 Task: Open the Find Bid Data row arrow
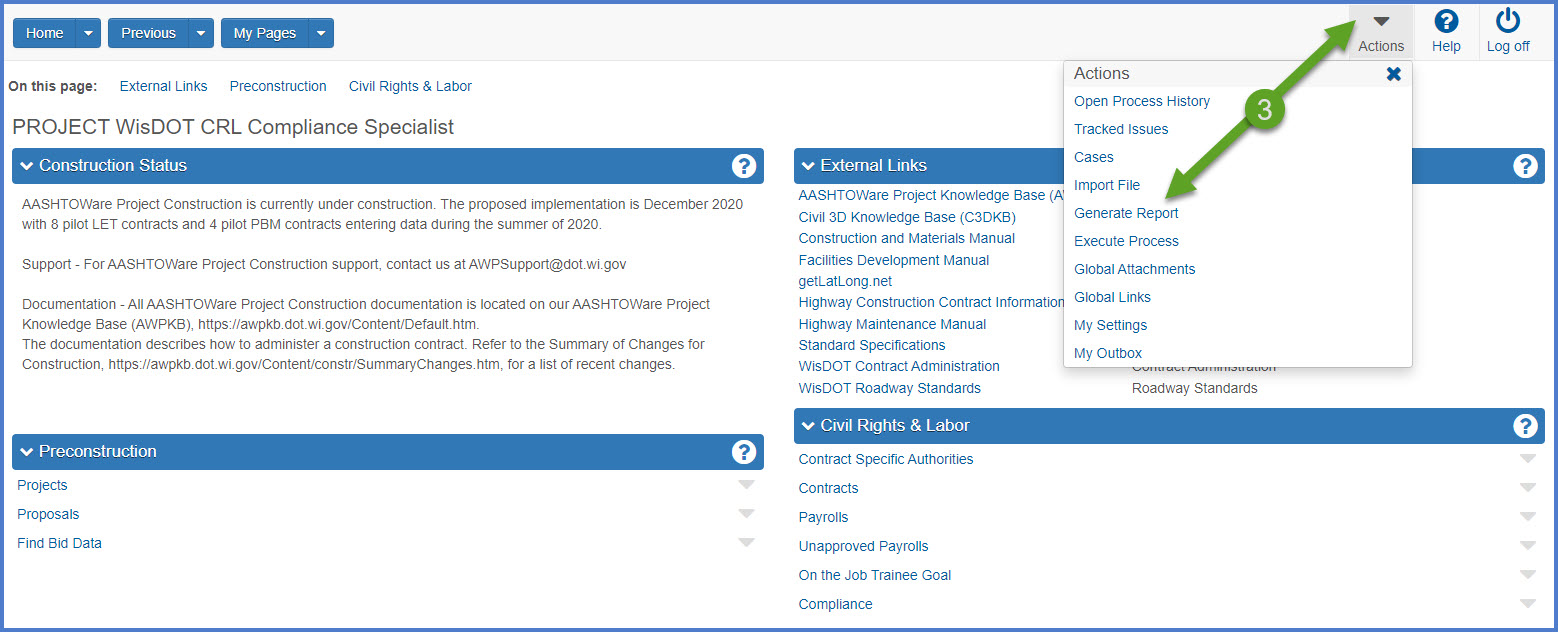(x=746, y=543)
